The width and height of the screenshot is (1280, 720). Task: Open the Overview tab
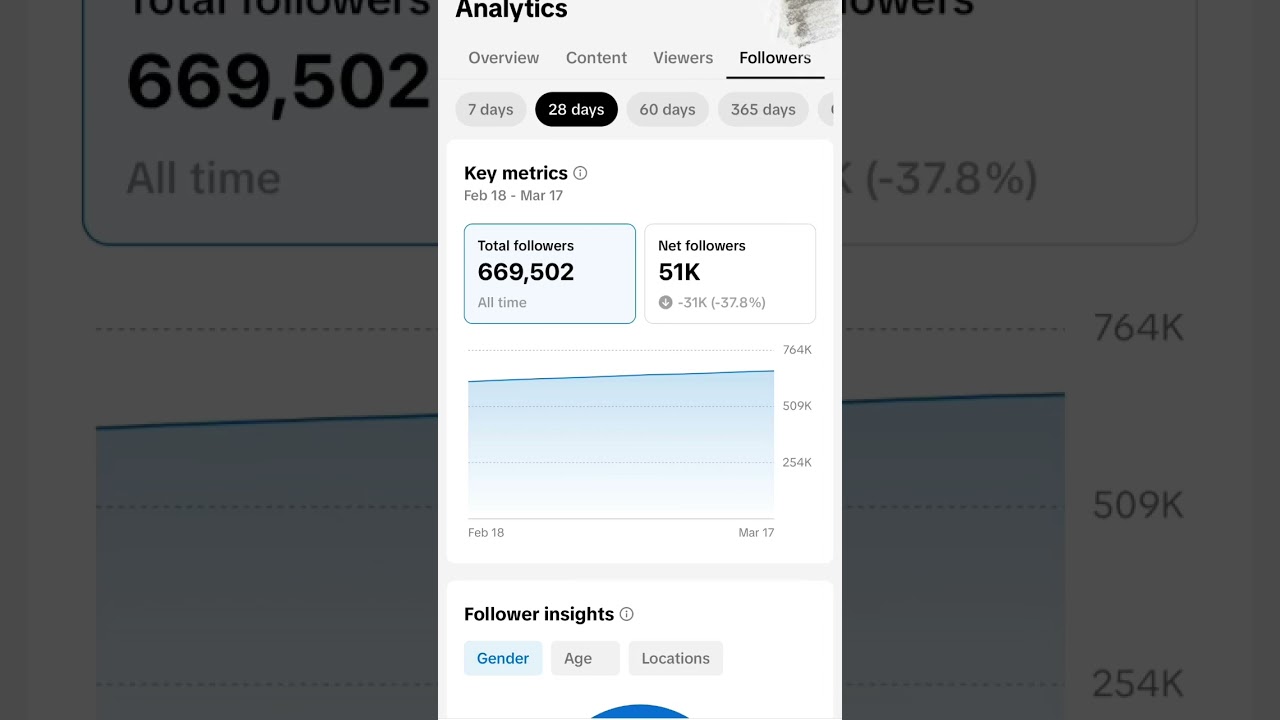click(x=503, y=58)
